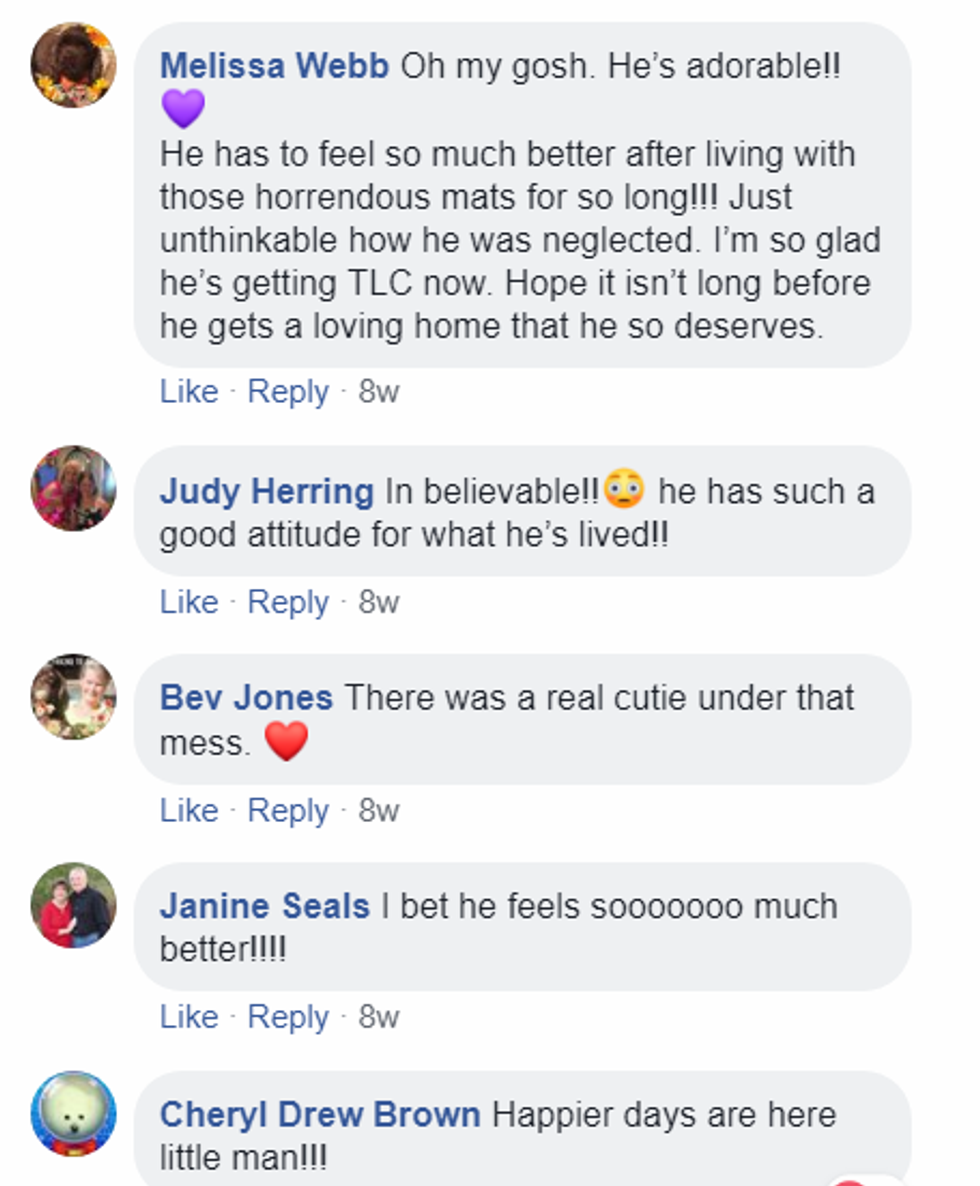Click Bev Jones's profile picture

pyautogui.click(x=73, y=697)
